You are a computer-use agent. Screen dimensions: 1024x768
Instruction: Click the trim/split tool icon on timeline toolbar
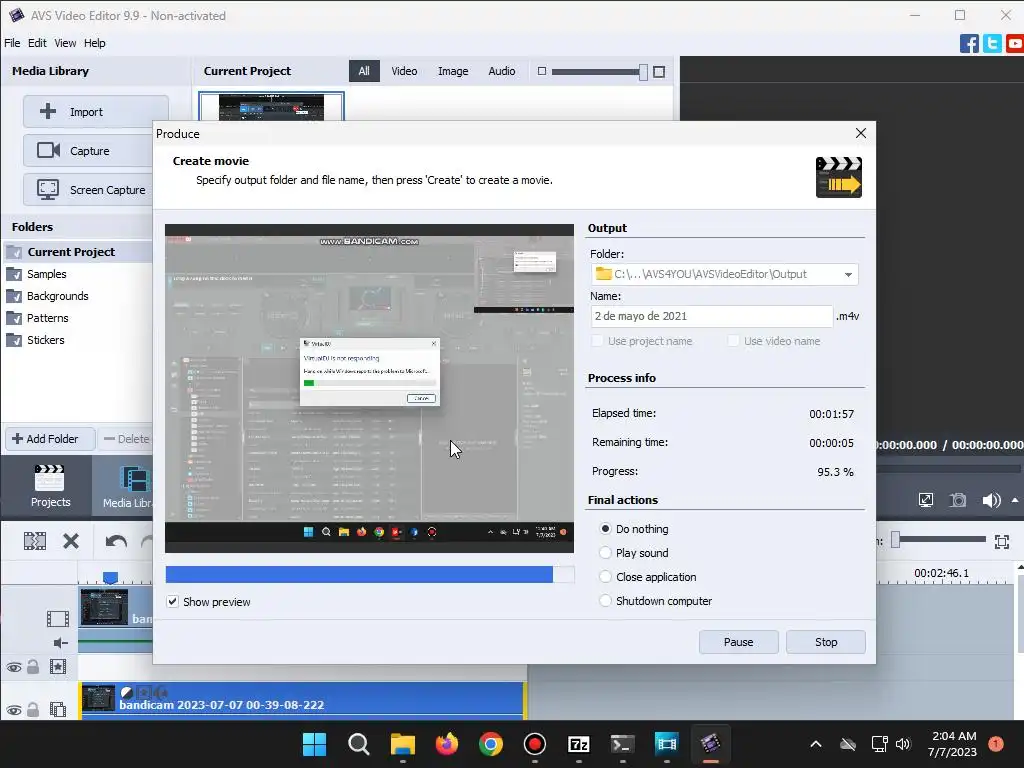coord(35,541)
